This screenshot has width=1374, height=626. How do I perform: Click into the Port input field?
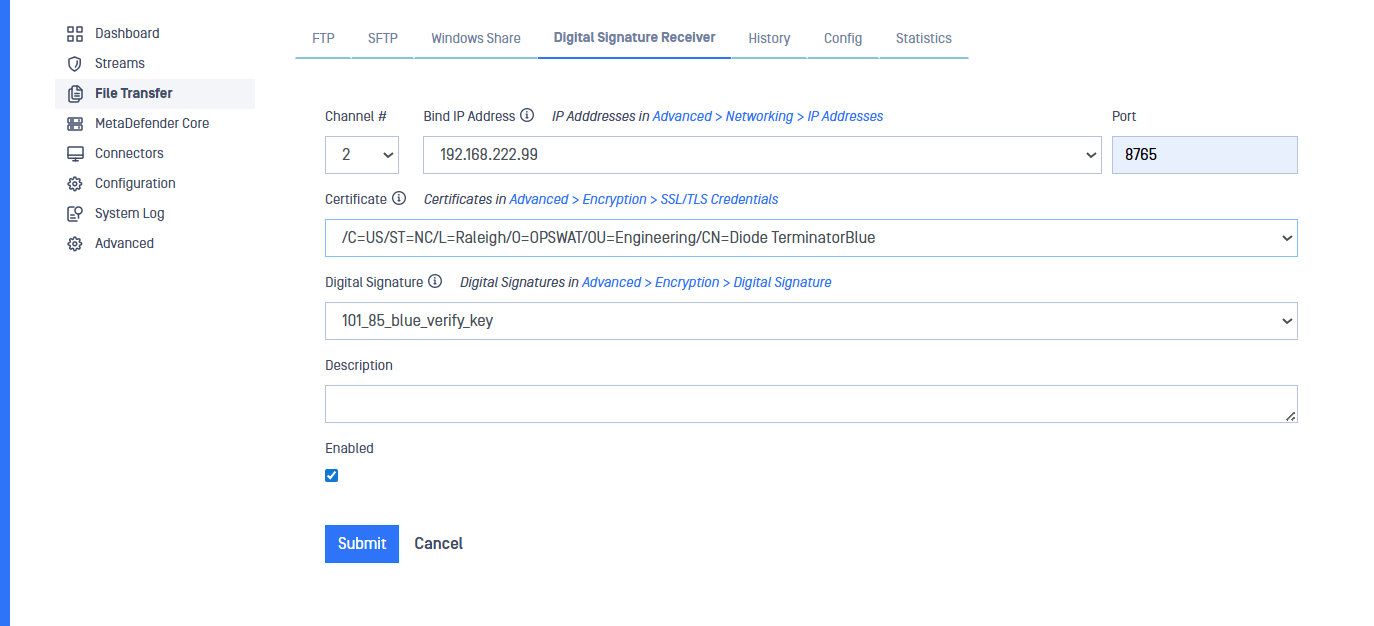pyautogui.click(x=1204, y=155)
